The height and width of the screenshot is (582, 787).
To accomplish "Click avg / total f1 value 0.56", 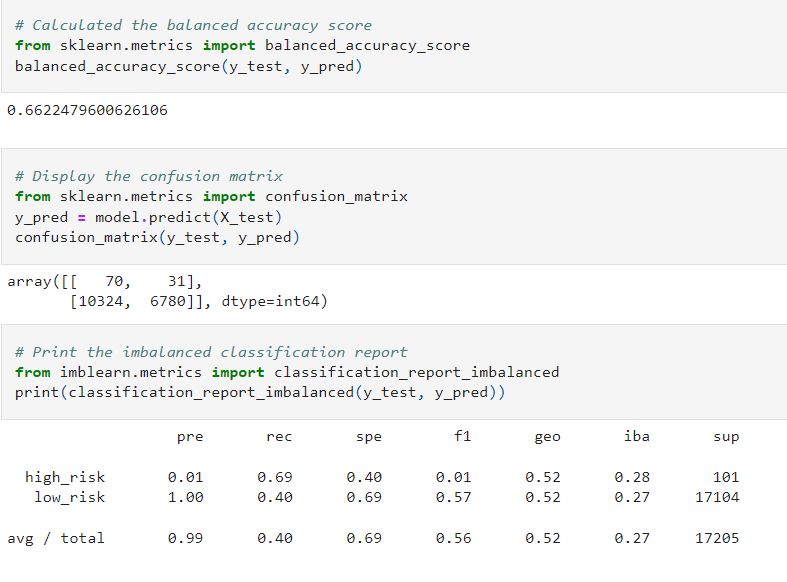I will click(454, 538).
